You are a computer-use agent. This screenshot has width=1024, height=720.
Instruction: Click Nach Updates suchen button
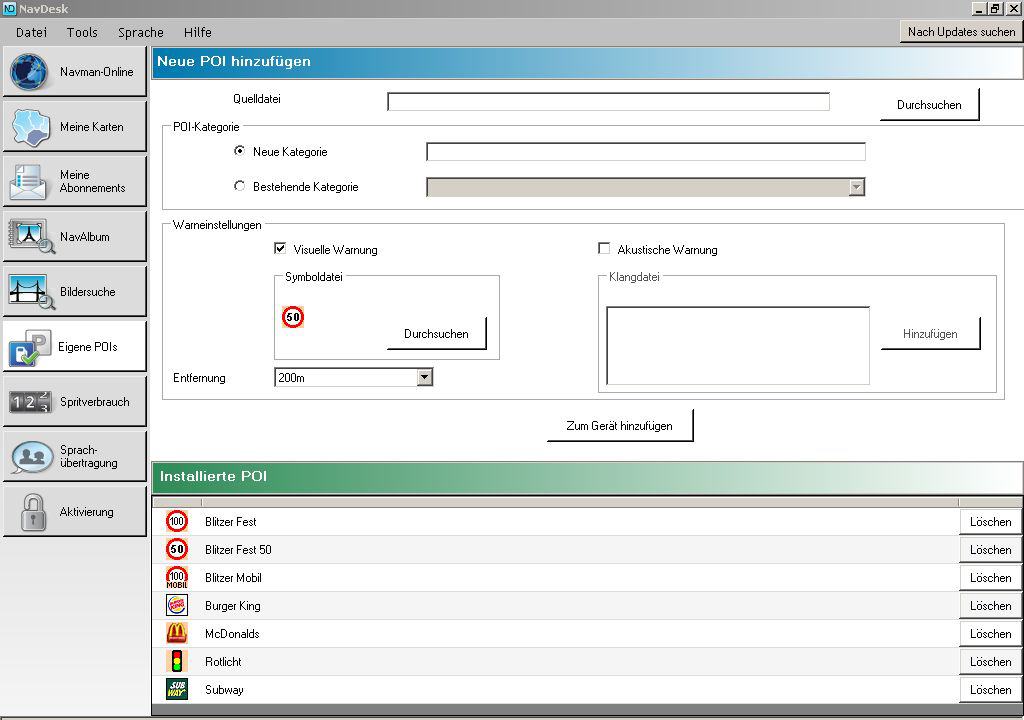(961, 32)
